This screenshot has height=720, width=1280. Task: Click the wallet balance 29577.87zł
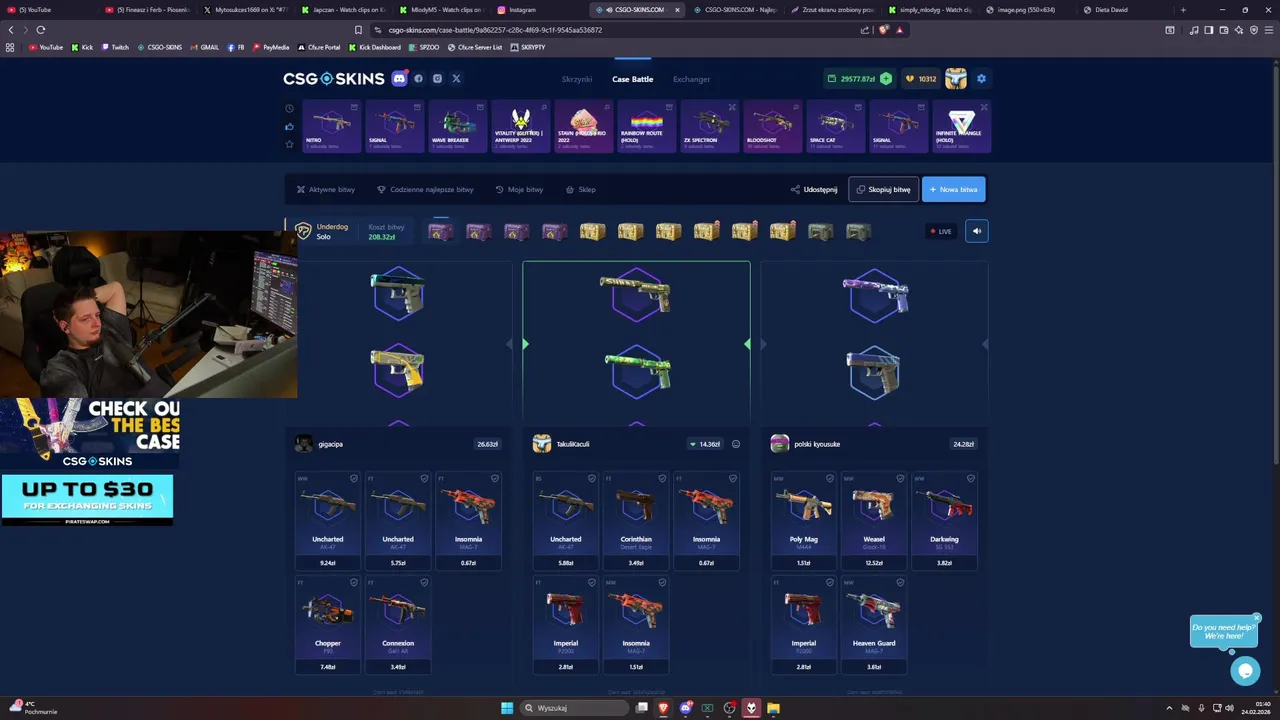pyautogui.click(x=851, y=78)
